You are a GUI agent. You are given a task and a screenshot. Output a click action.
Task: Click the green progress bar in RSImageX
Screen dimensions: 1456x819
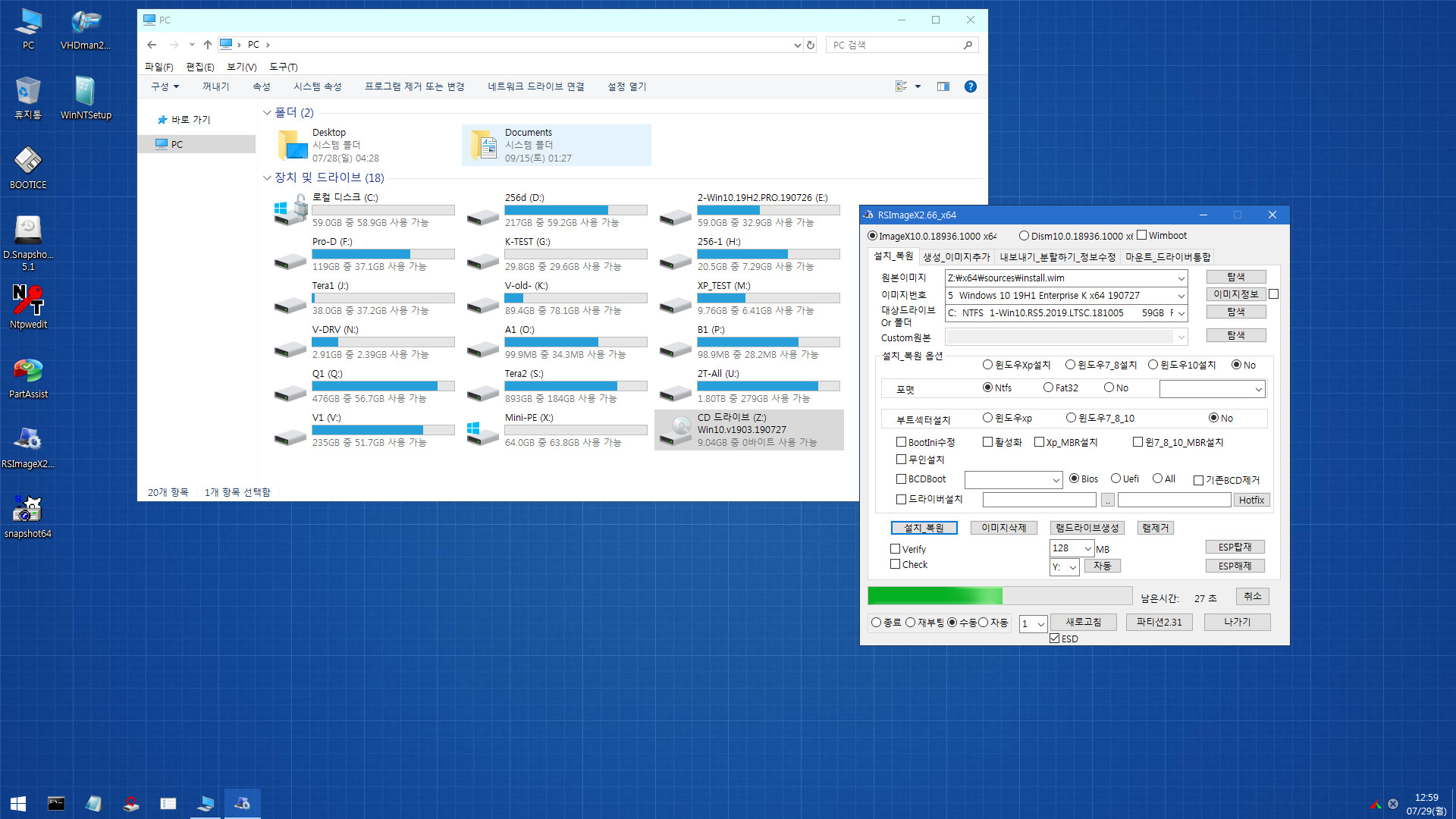coord(999,596)
